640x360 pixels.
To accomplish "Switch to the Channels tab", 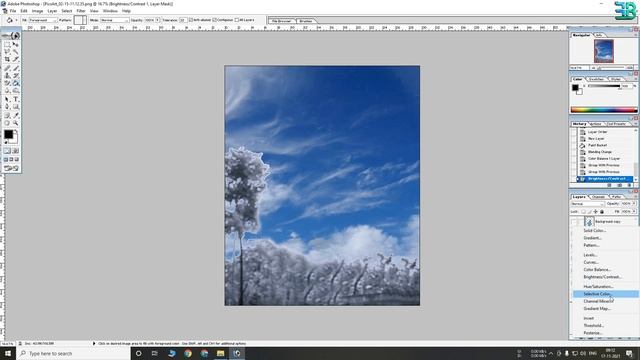I will click(x=598, y=197).
